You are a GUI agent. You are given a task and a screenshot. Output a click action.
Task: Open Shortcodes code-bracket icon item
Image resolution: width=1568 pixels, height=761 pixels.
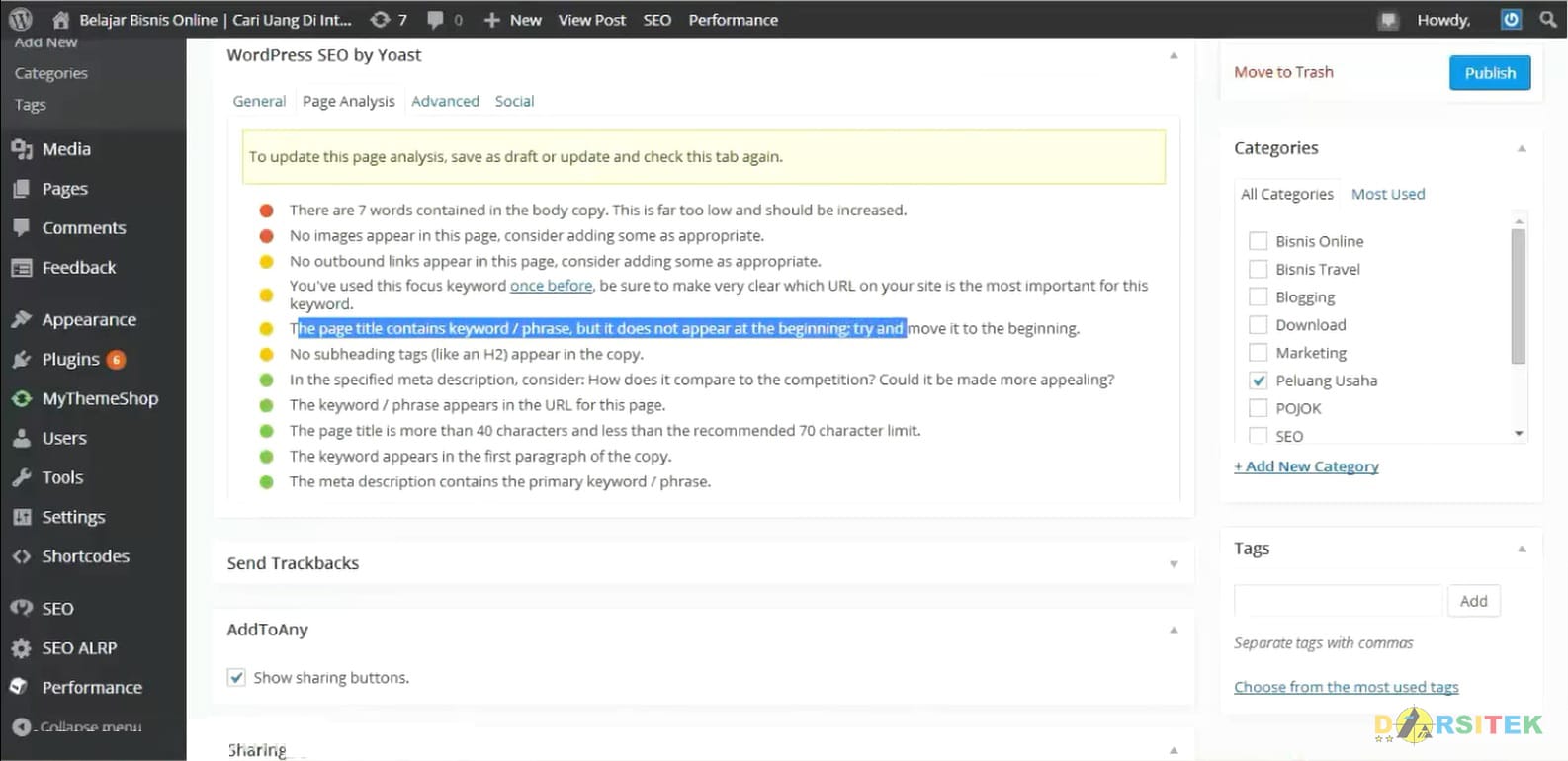[x=22, y=556]
